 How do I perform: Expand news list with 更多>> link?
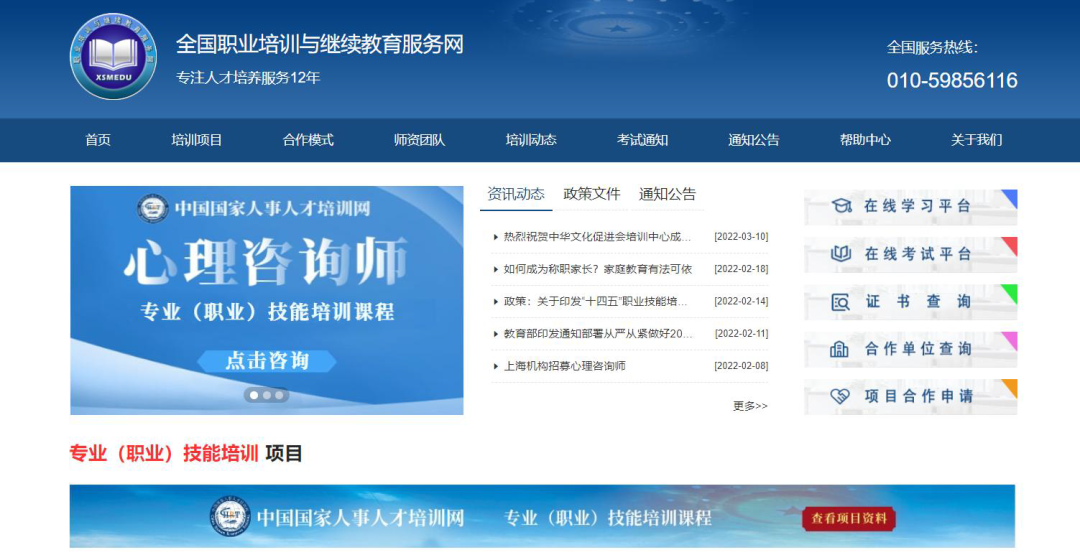750,406
